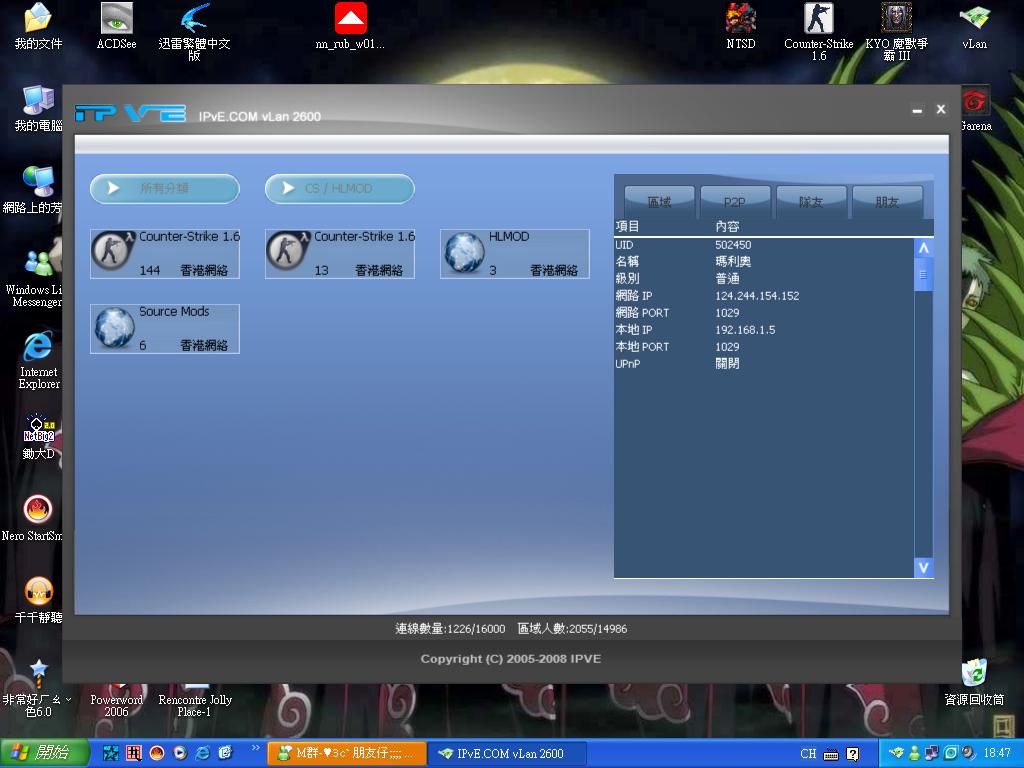The height and width of the screenshot is (768, 1024).
Task: Open the Powerword 2006 desktop shortcut
Action: point(116,700)
